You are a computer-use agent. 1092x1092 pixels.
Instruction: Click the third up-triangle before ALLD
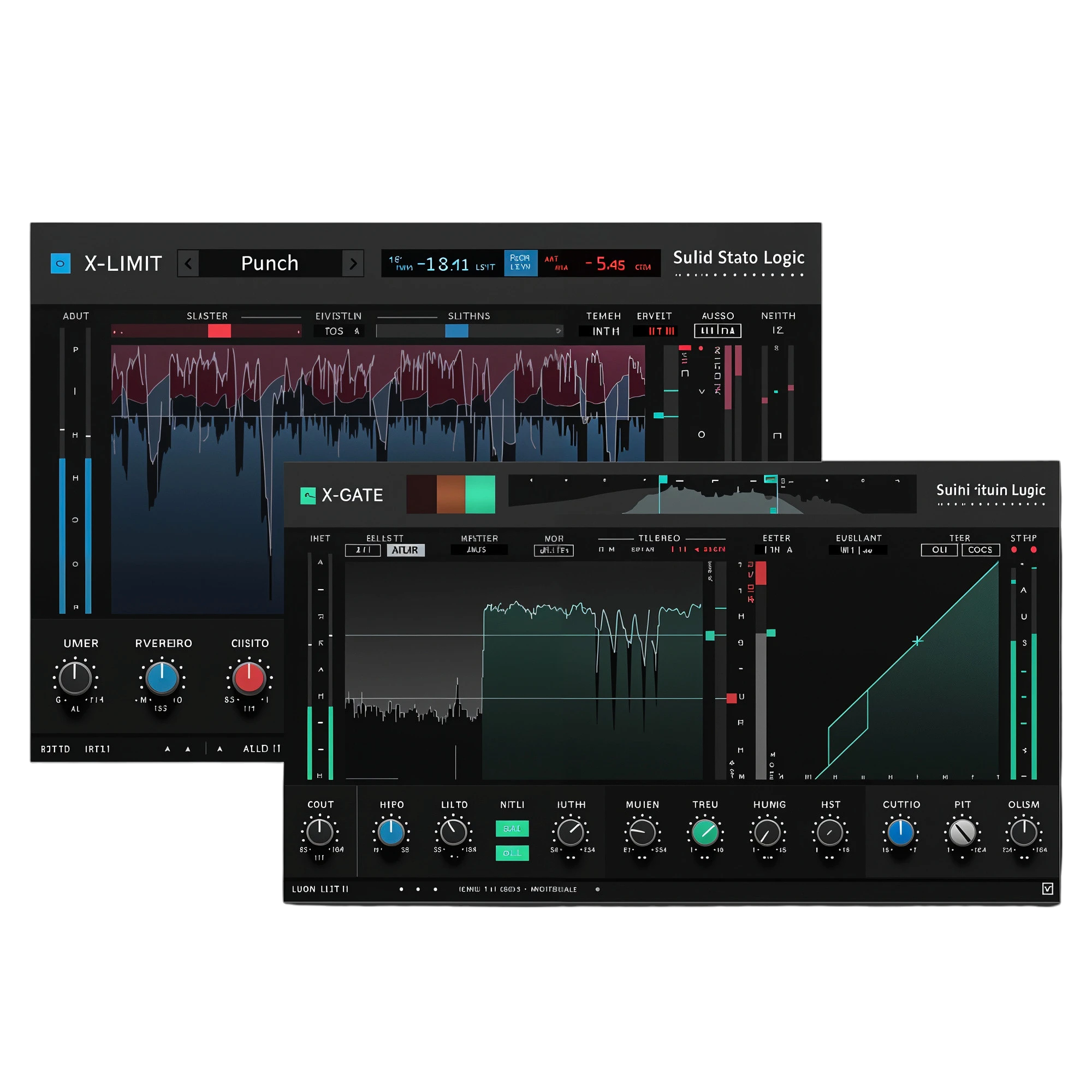(220, 749)
